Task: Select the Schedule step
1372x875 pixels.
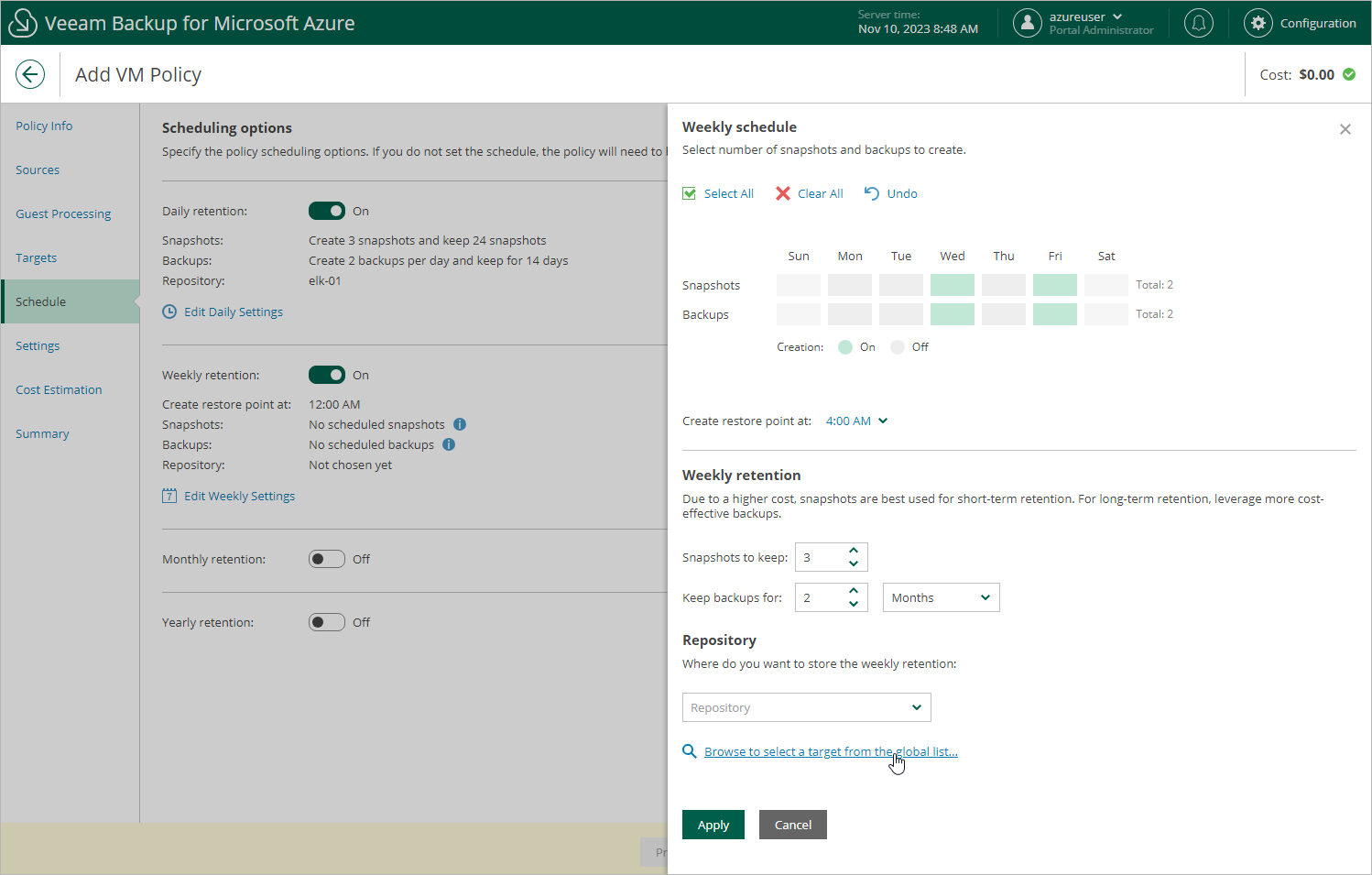Action: pos(70,301)
